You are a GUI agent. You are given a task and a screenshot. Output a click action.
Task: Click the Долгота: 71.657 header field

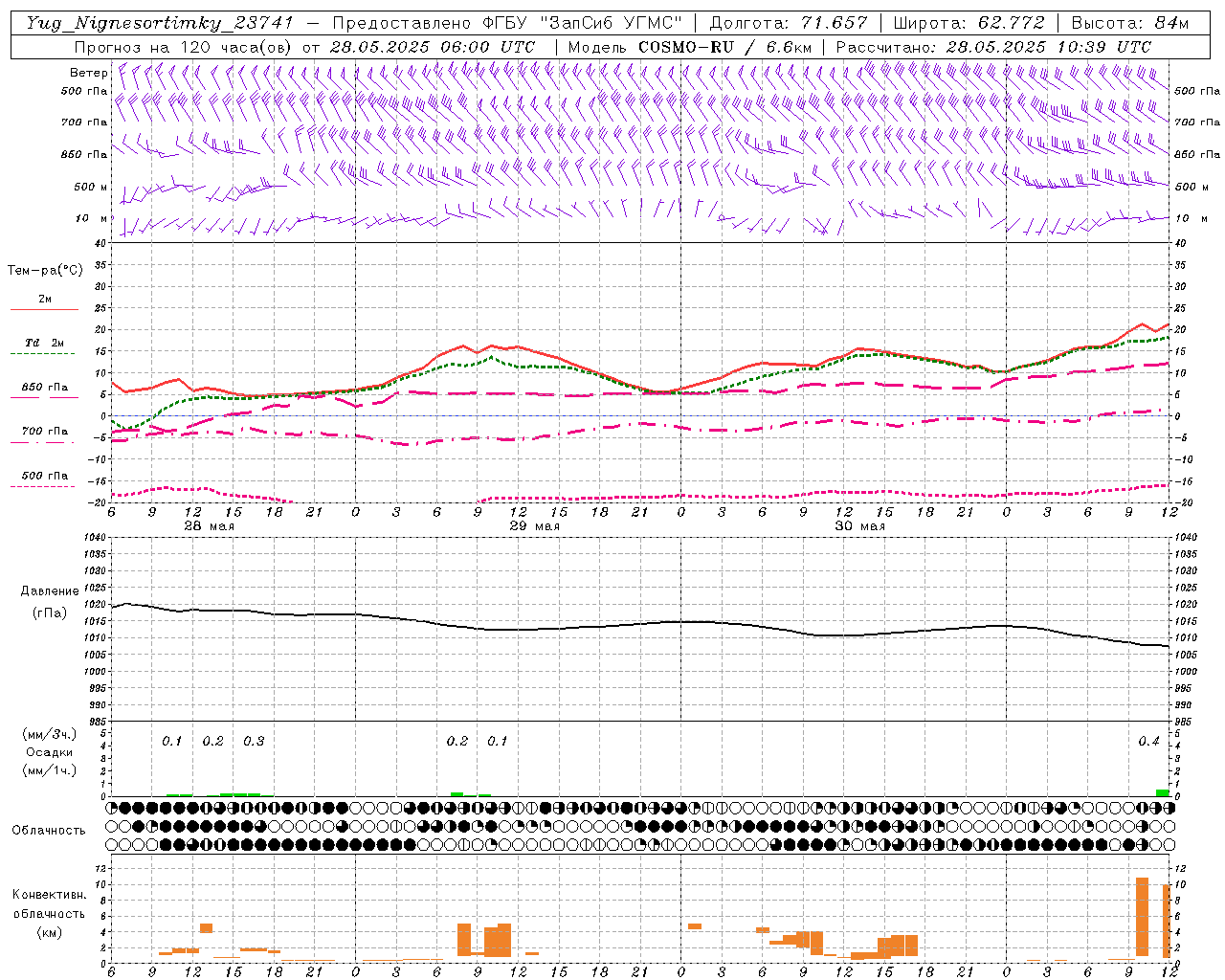pyautogui.click(x=789, y=23)
